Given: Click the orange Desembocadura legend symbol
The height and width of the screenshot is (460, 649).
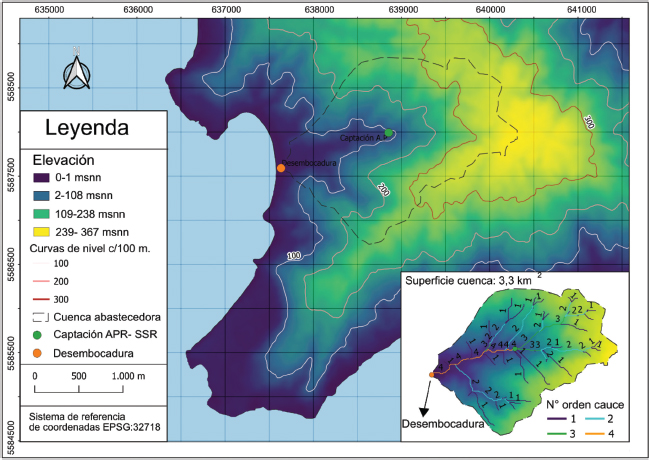Looking at the screenshot, I should [x=37, y=353].
